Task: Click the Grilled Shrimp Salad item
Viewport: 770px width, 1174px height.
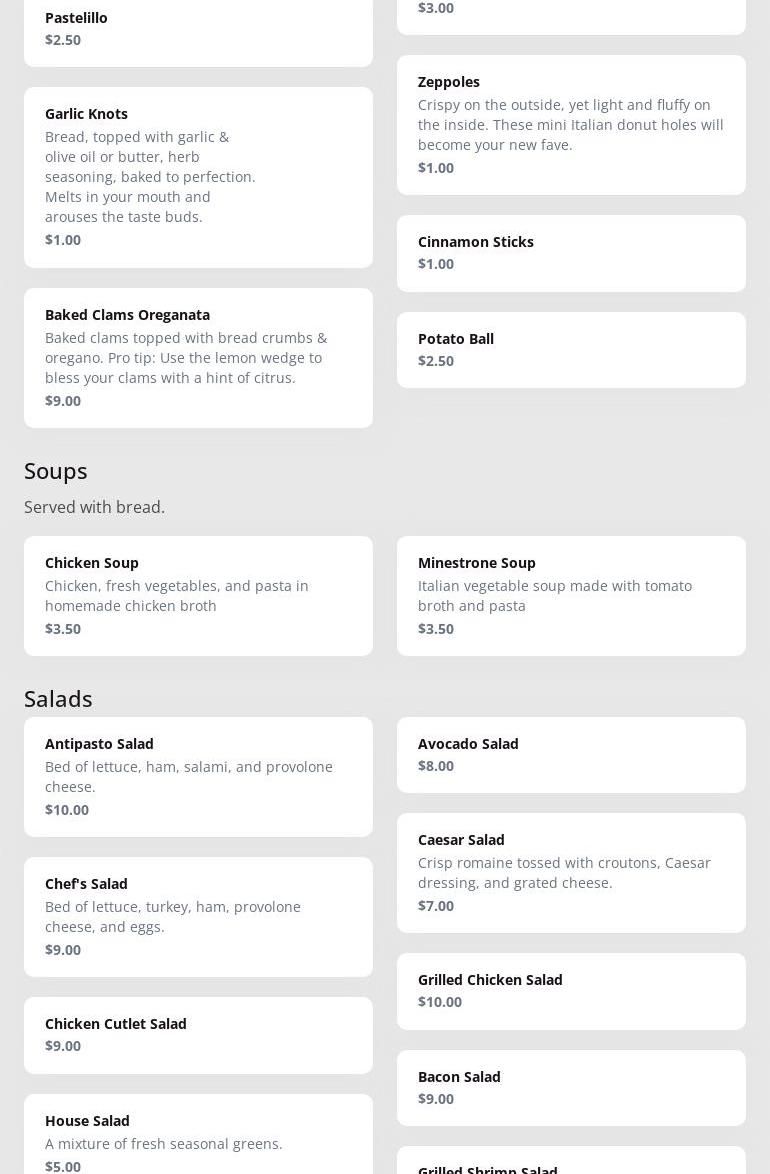Action: point(571,1164)
